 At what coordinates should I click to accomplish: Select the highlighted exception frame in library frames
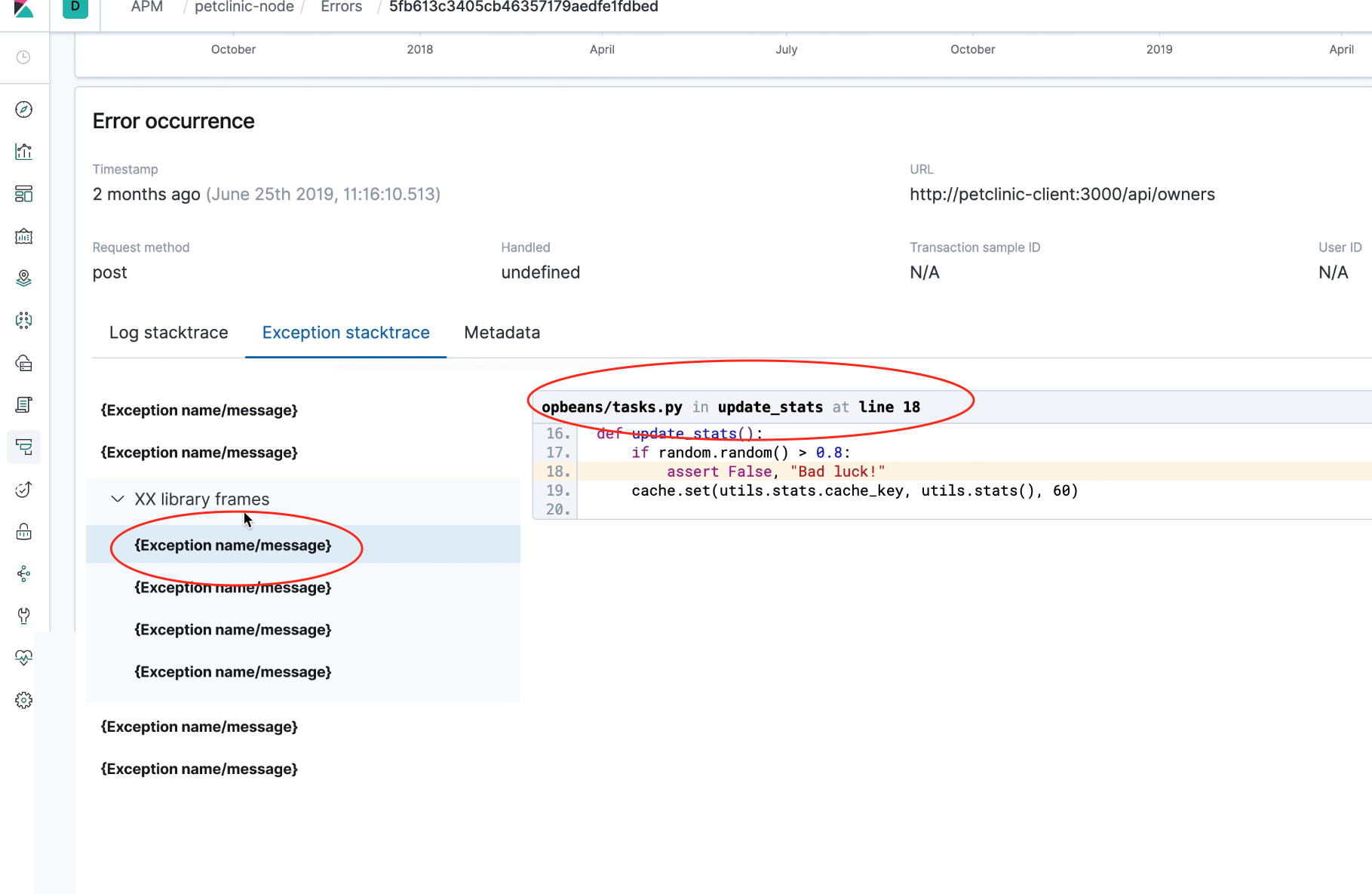tap(232, 545)
